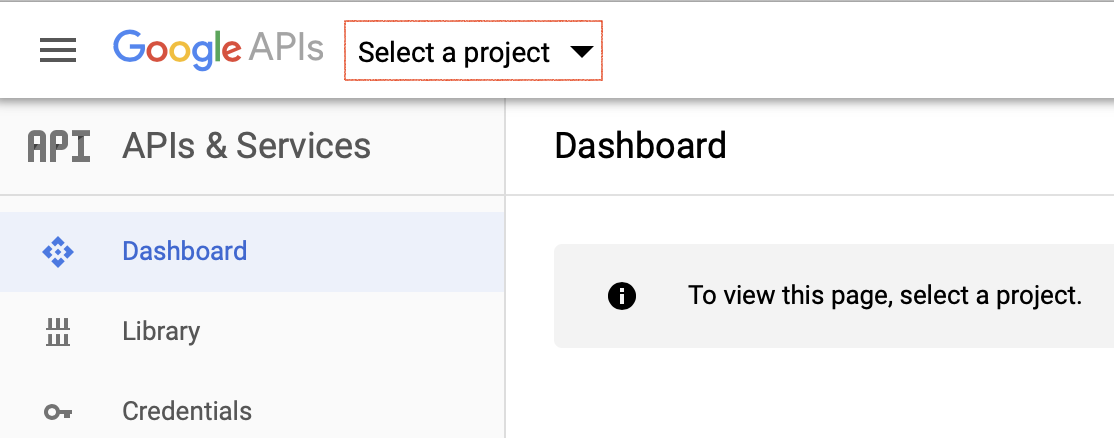Click the Library icon in the sidebar
The image size is (1114, 438).
pyautogui.click(x=58, y=332)
